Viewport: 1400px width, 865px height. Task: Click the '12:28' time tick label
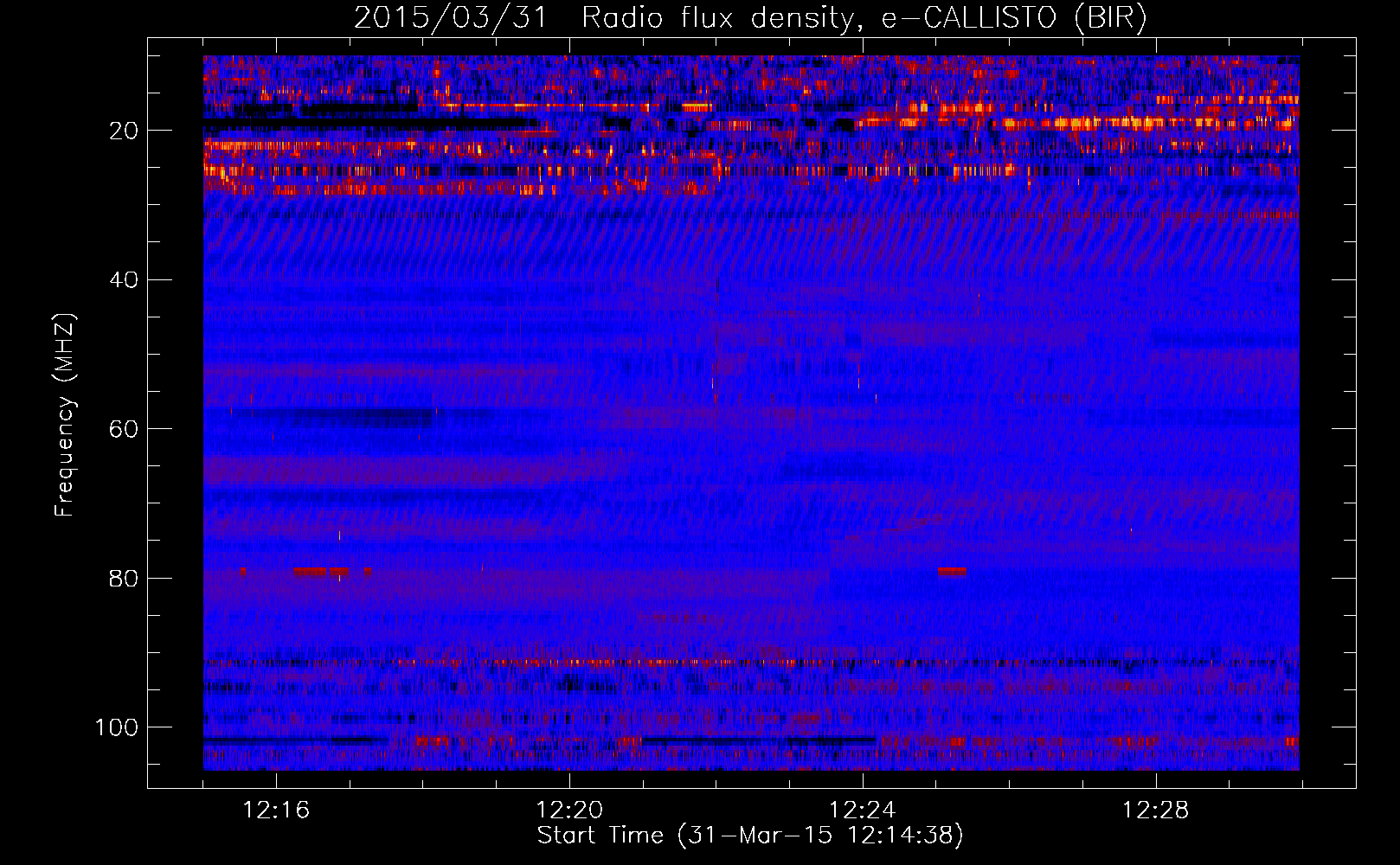(x=1156, y=811)
